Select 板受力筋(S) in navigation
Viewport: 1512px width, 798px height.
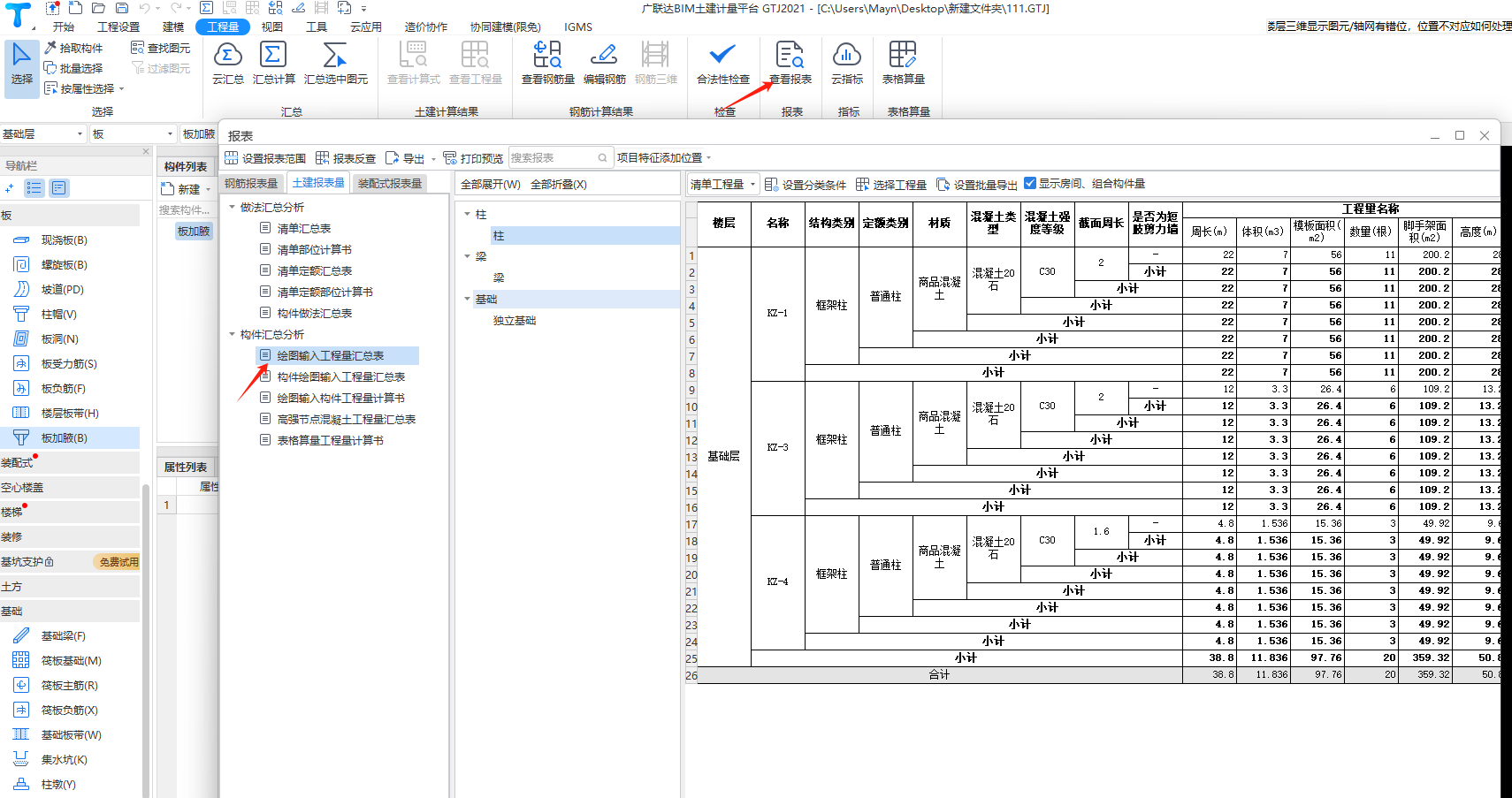pyautogui.click(x=70, y=363)
